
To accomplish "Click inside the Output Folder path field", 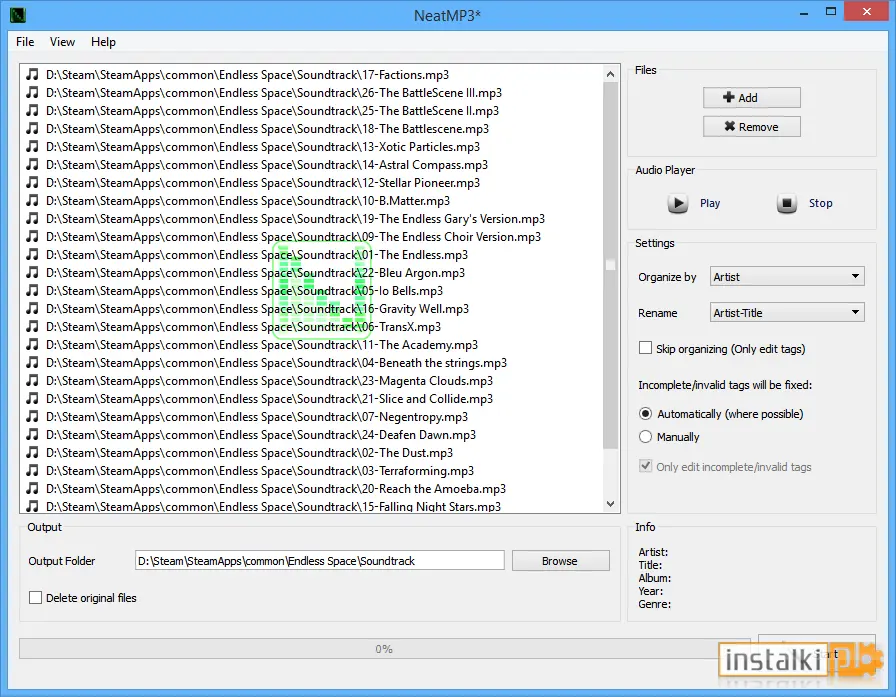I will pyautogui.click(x=320, y=561).
